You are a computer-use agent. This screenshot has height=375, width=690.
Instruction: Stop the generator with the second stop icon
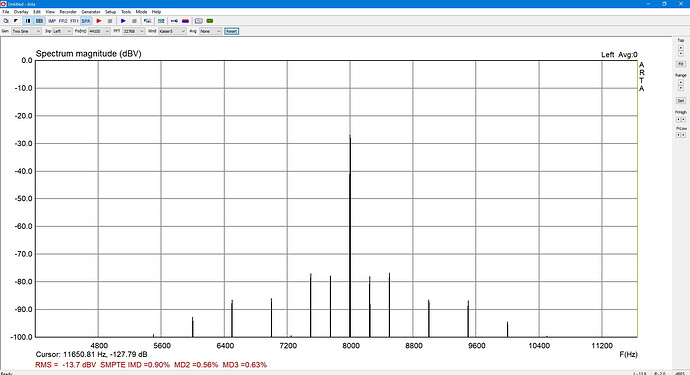[134, 21]
